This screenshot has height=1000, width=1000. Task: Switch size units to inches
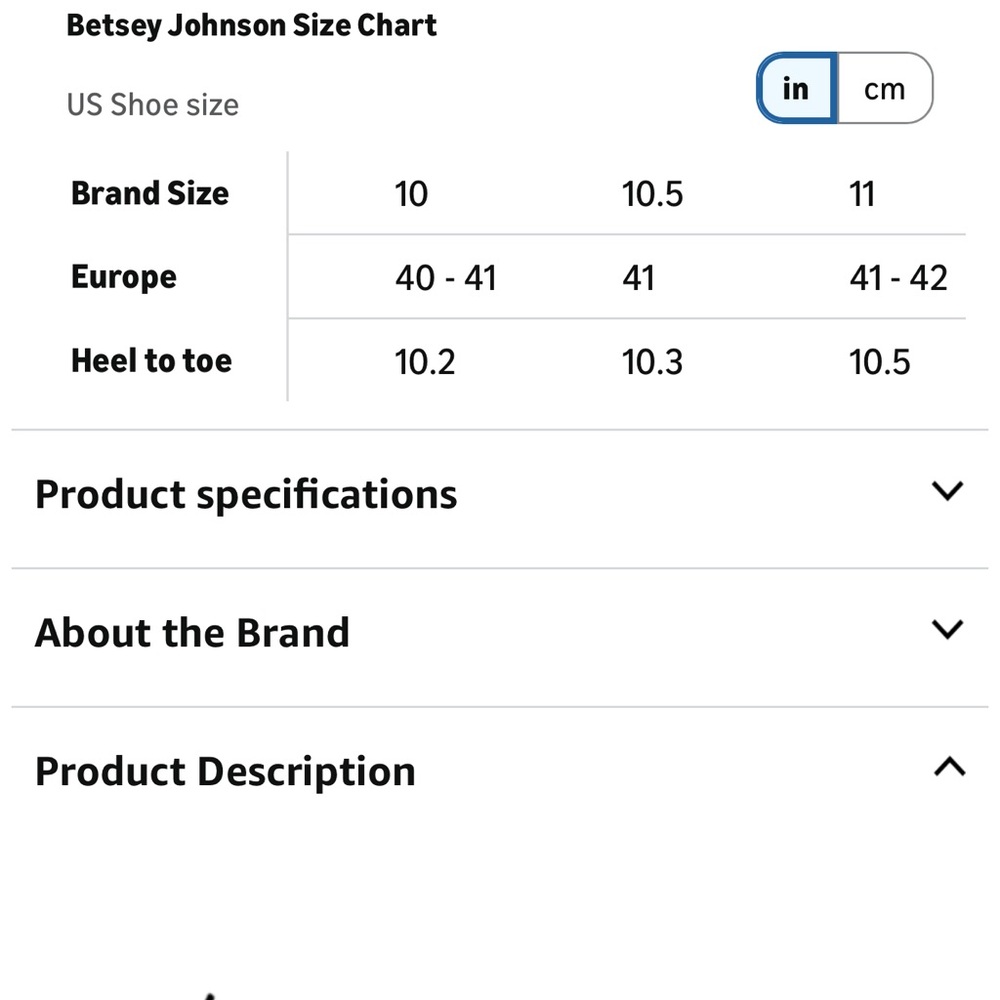click(797, 88)
